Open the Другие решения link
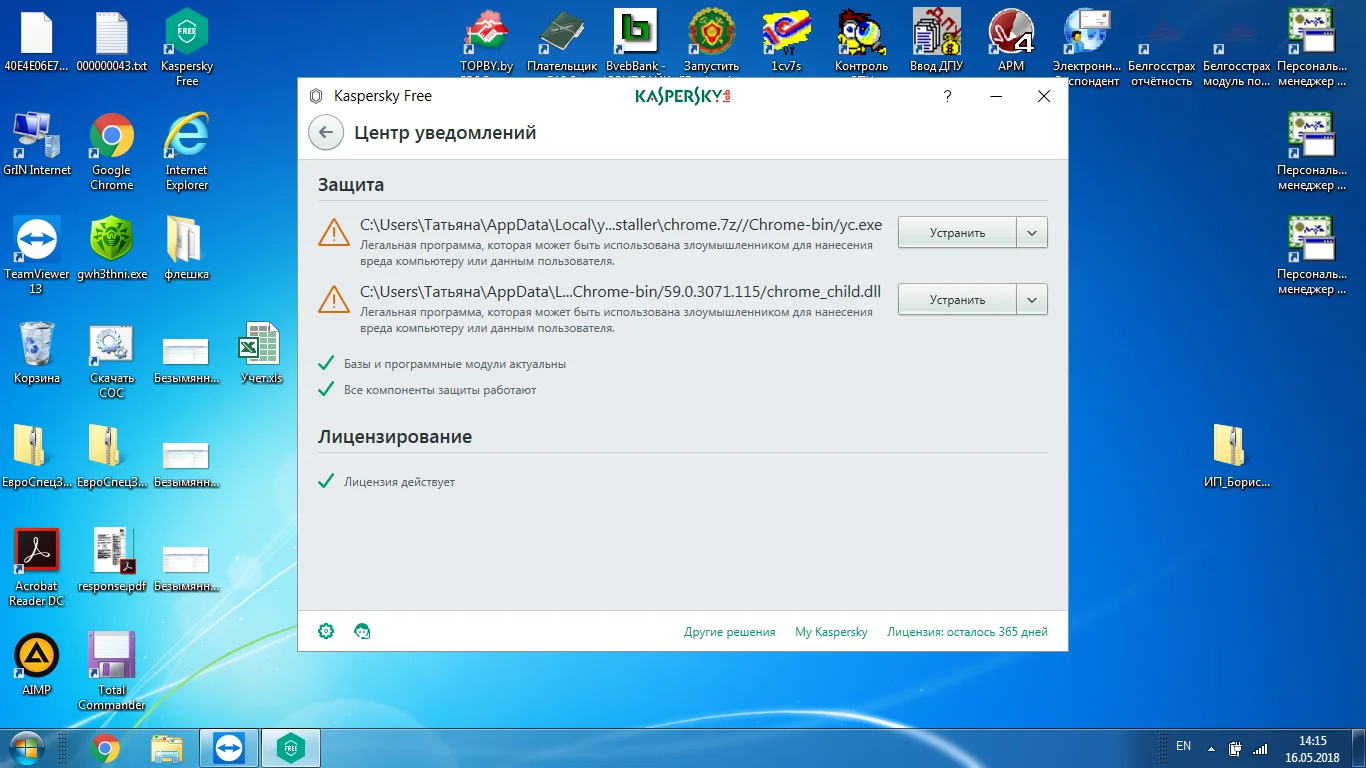Image resolution: width=1366 pixels, height=768 pixels. point(729,631)
